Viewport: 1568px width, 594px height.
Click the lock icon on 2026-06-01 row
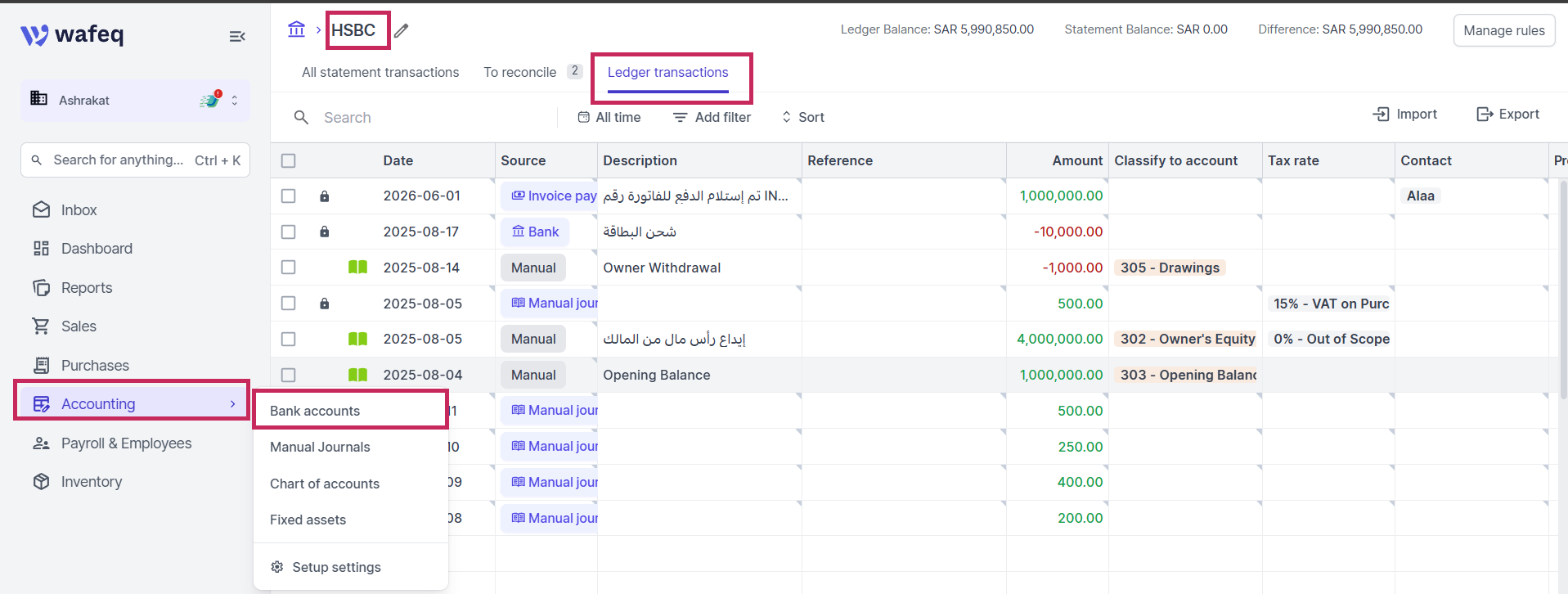(325, 196)
